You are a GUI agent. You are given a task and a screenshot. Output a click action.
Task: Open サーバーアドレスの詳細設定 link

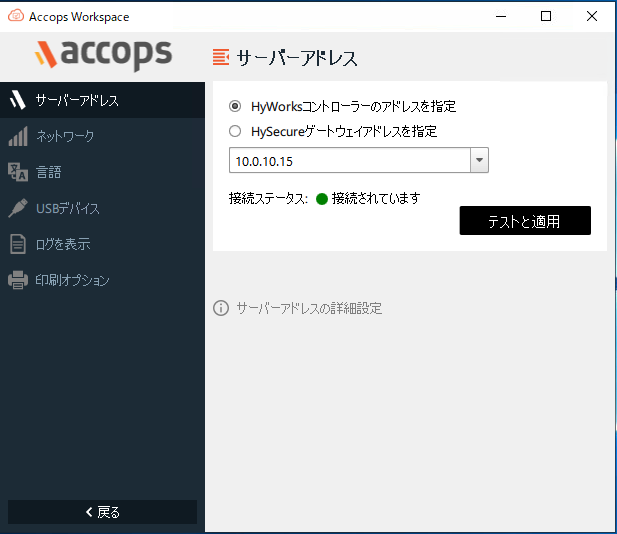(309, 308)
